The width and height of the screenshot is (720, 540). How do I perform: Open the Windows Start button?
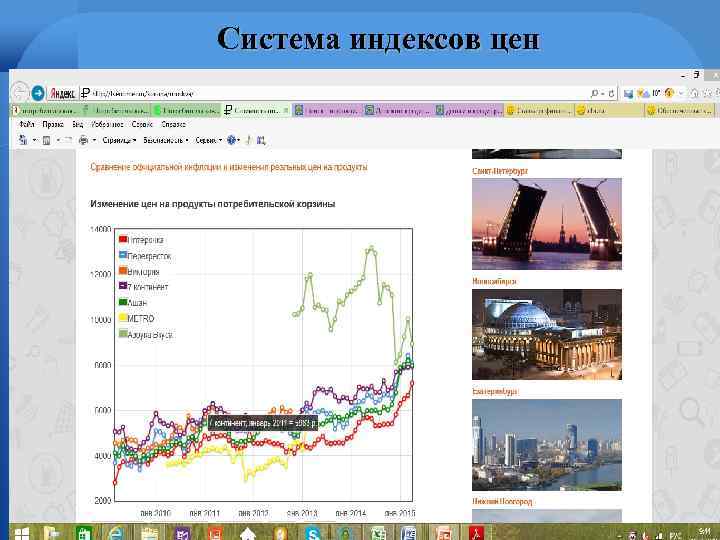point(21,533)
